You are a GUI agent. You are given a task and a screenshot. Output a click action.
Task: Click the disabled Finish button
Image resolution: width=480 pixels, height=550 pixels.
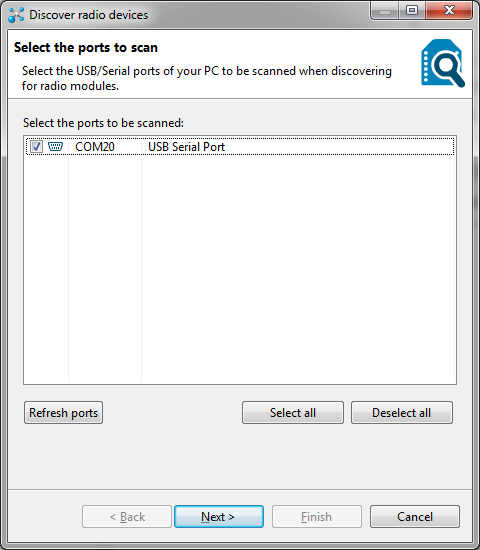(316, 516)
